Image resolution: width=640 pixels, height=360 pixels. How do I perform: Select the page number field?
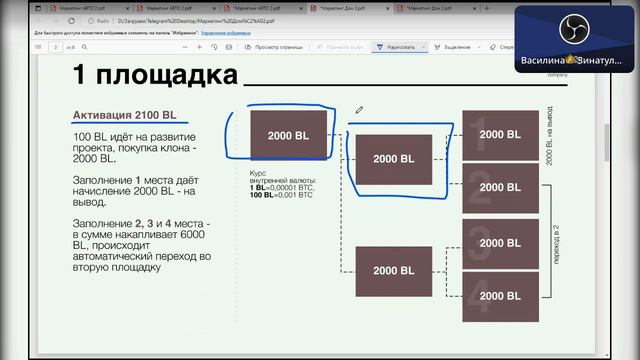(x=56, y=47)
